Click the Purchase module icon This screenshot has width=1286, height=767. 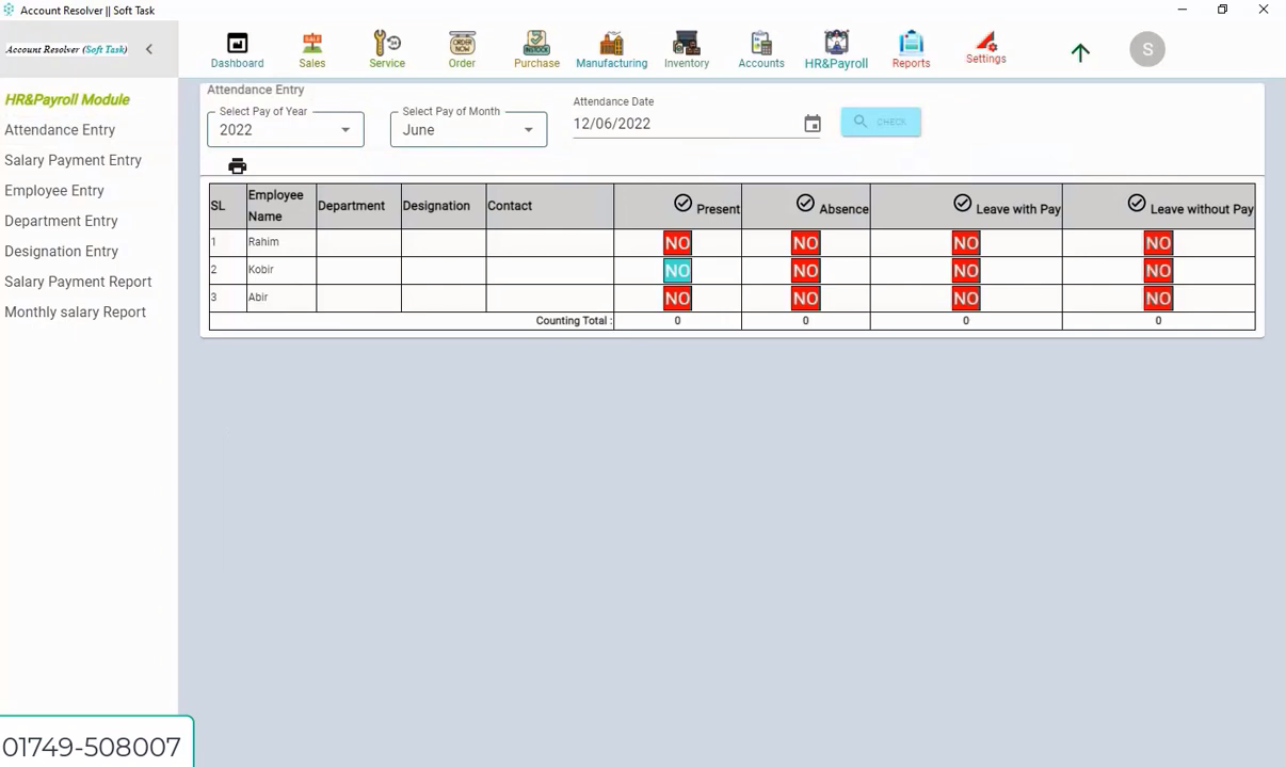coord(536,48)
